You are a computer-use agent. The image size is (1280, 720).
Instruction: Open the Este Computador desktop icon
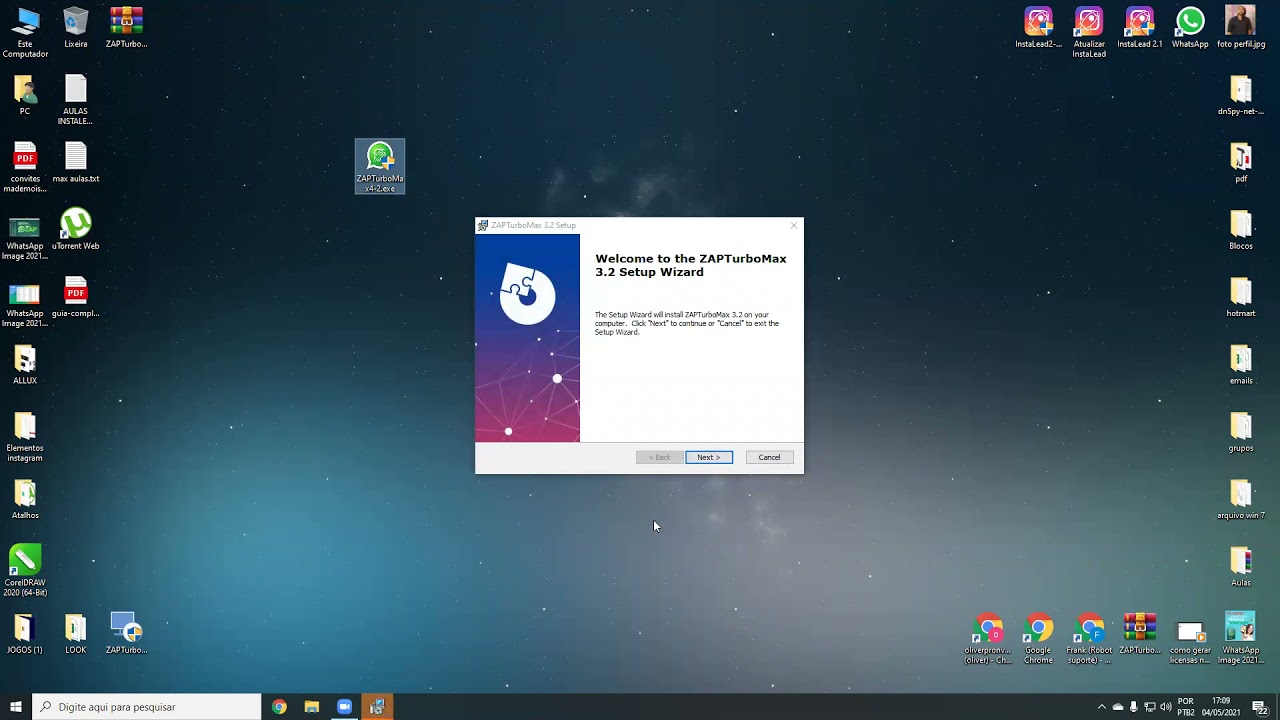(25, 32)
